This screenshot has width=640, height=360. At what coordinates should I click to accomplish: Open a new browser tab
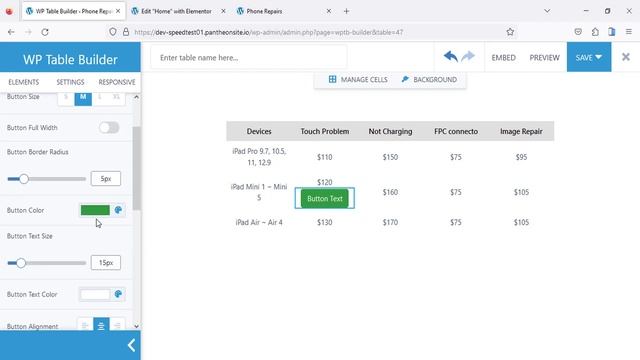click(x=346, y=11)
